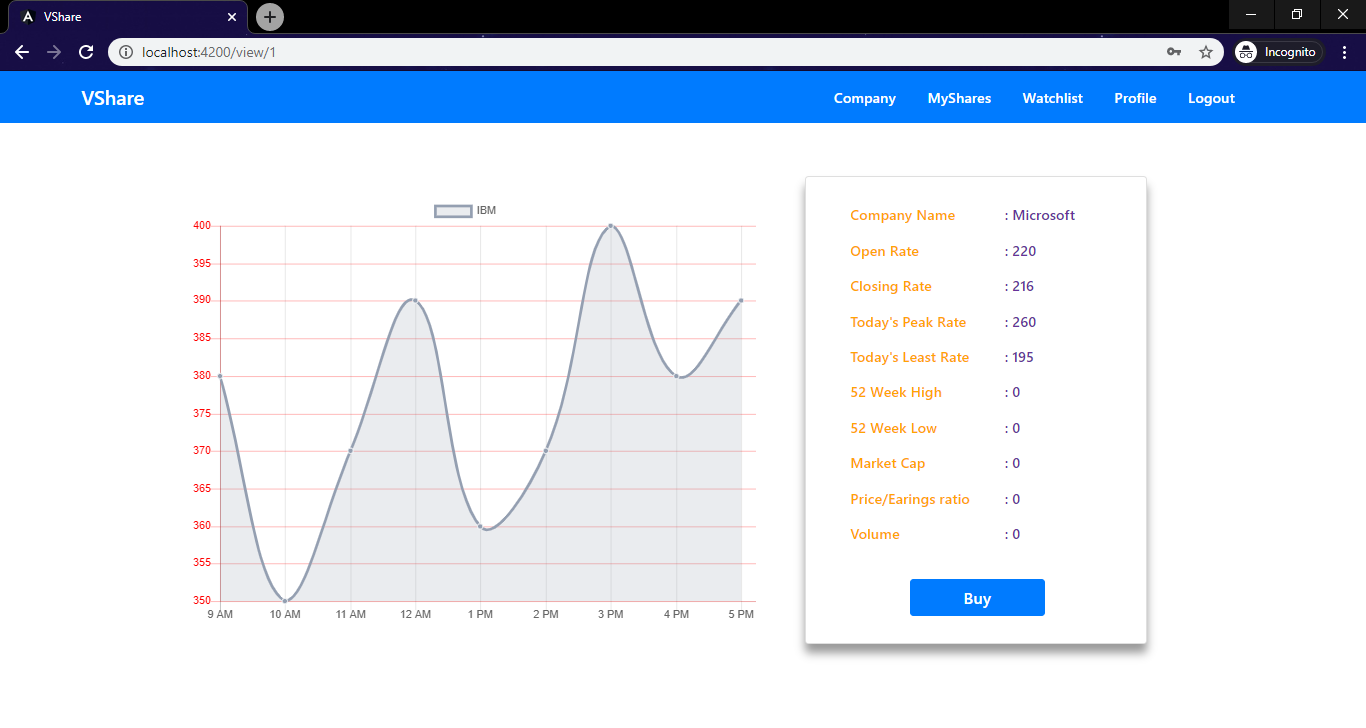Select the VShare browser tab
The height and width of the screenshot is (728, 1366).
pos(128,17)
